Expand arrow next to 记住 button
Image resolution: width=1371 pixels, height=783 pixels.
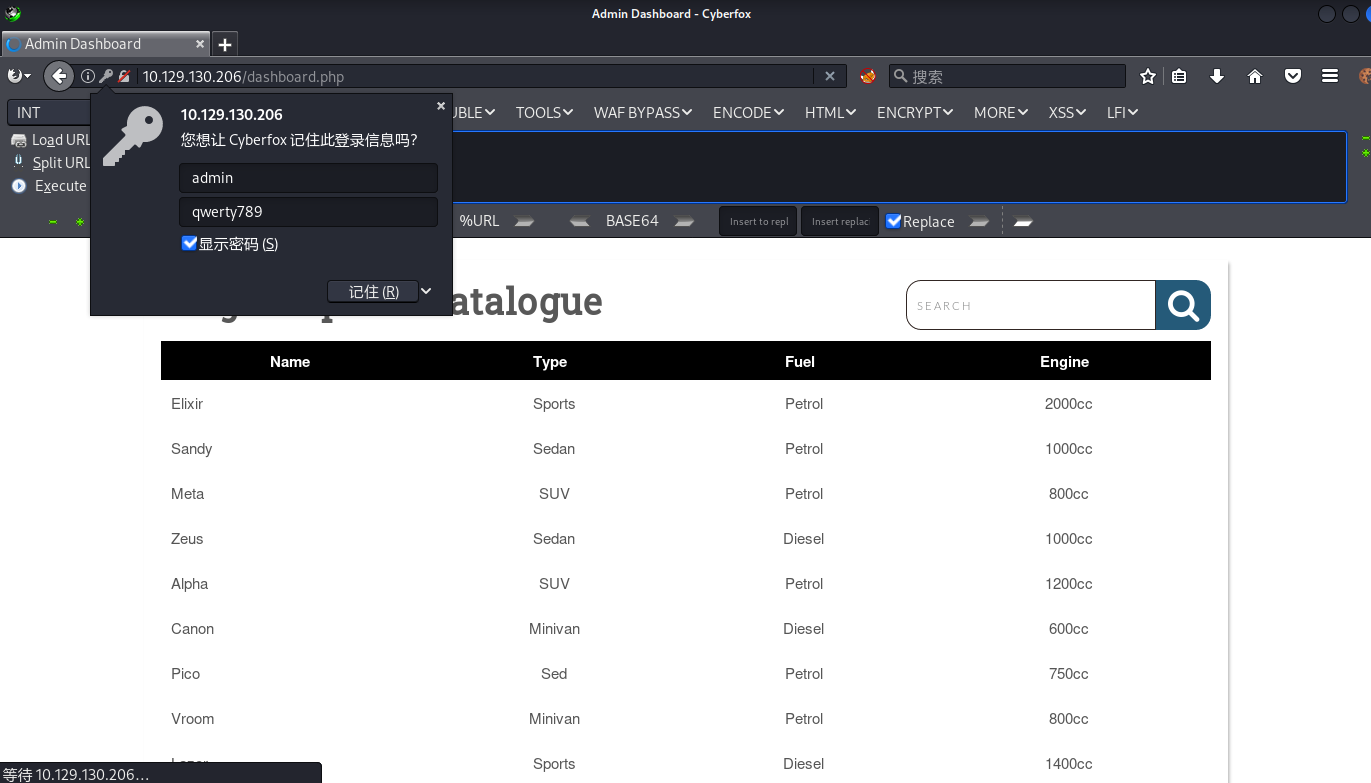point(426,291)
